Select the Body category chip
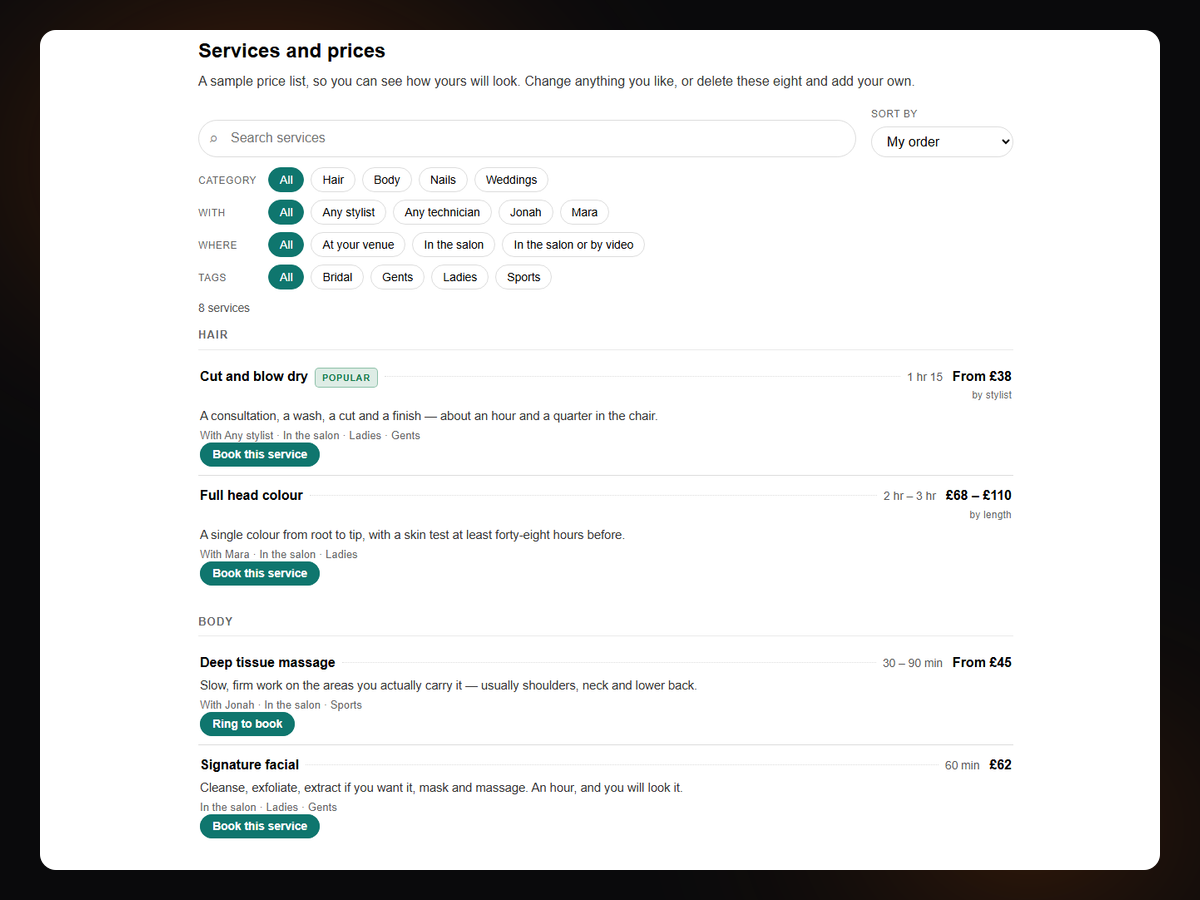The height and width of the screenshot is (900, 1200). pos(387,180)
